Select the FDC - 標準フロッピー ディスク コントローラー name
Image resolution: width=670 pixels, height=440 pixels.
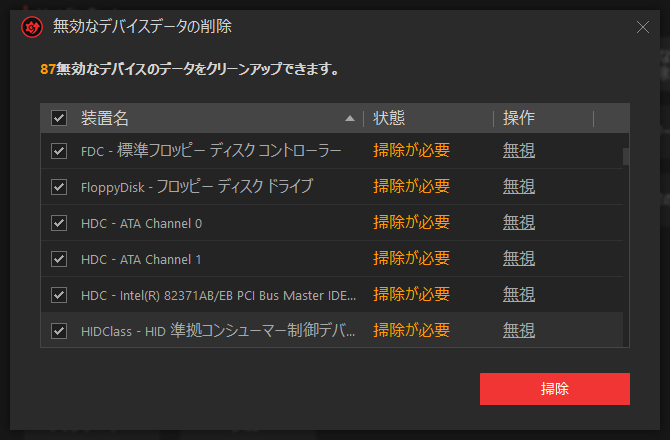click(x=211, y=151)
